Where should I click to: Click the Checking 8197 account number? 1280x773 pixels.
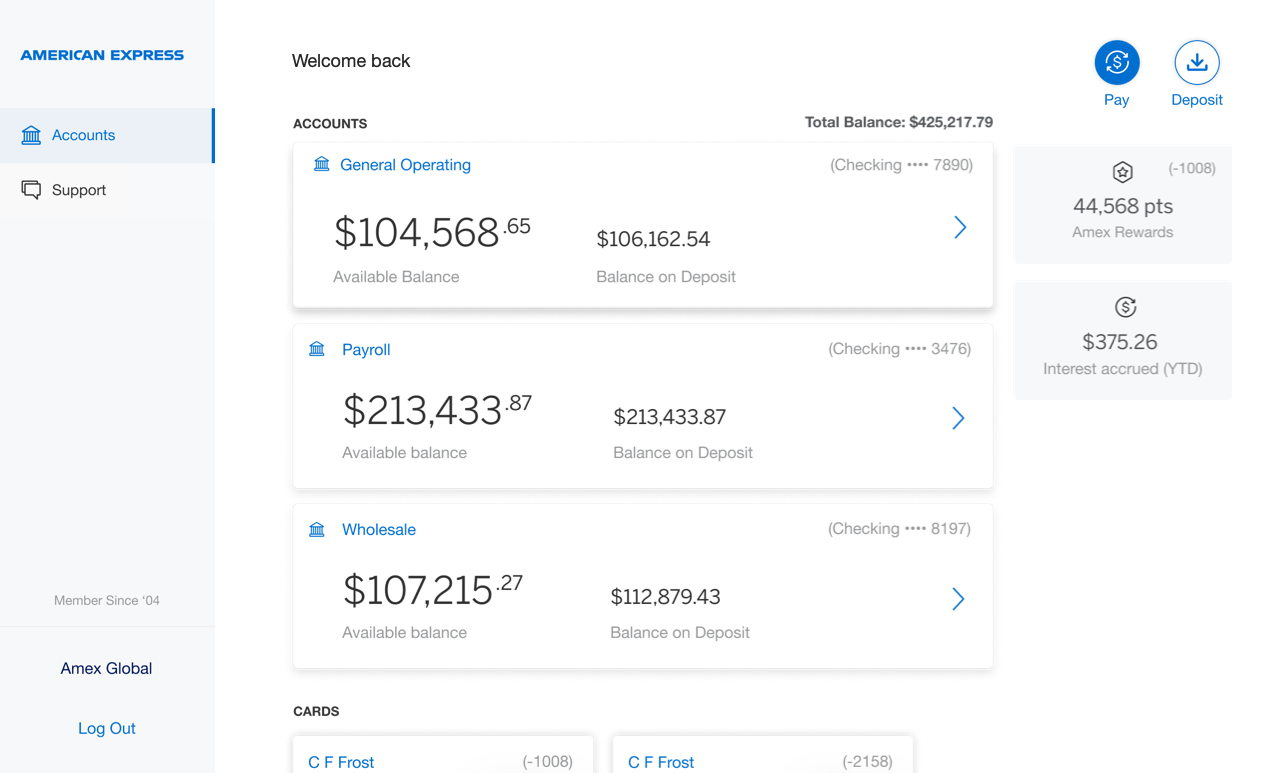point(899,529)
